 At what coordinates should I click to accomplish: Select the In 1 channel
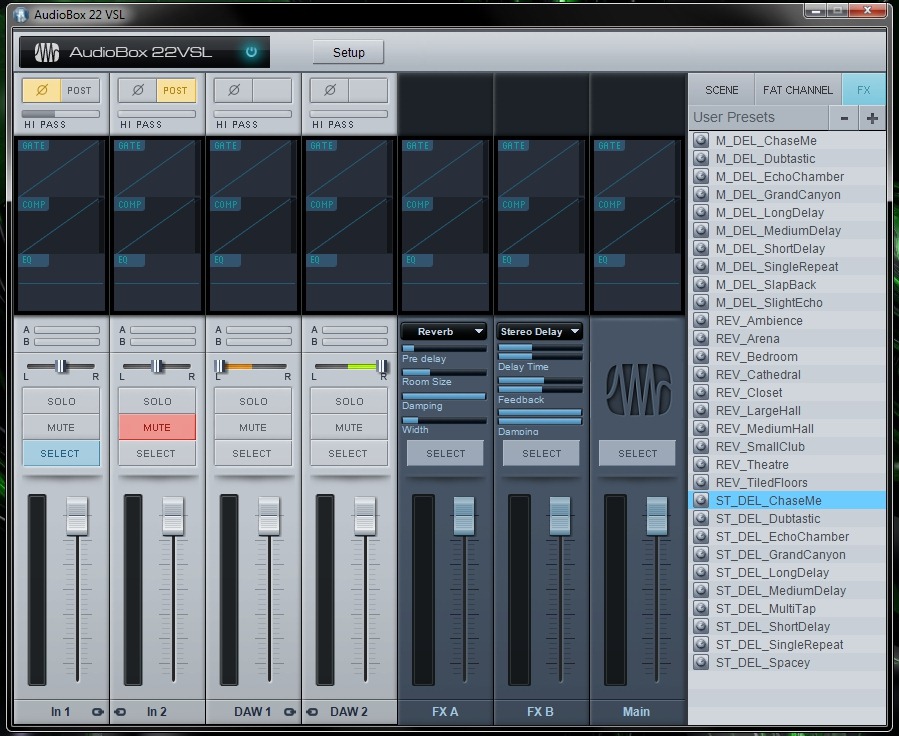(61, 453)
